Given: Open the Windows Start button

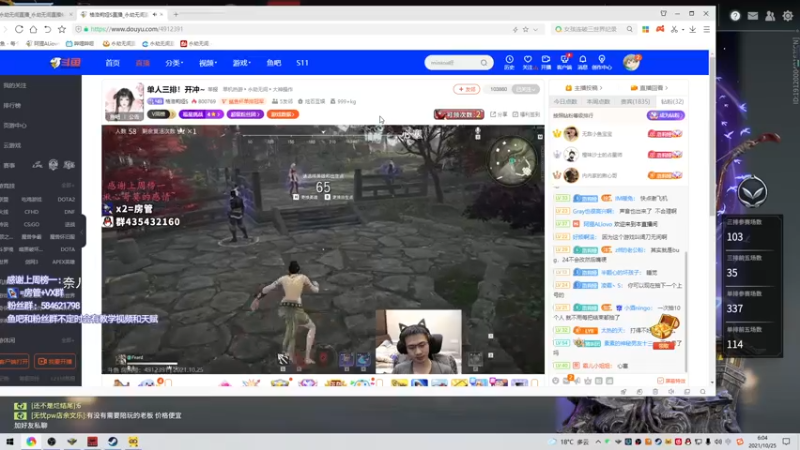Looking at the screenshot, I should point(10,441).
